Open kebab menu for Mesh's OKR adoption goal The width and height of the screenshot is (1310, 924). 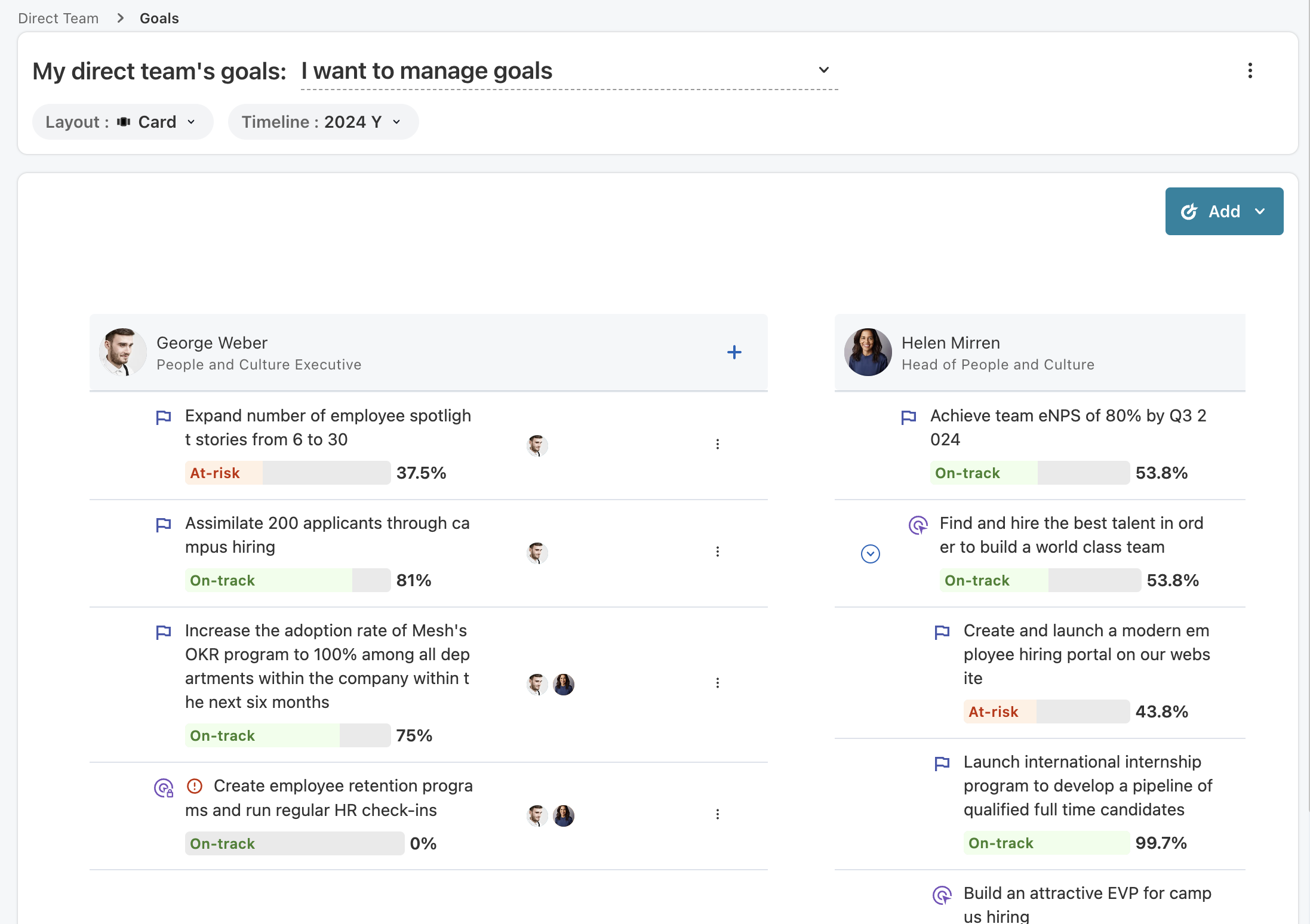[x=717, y=683]
